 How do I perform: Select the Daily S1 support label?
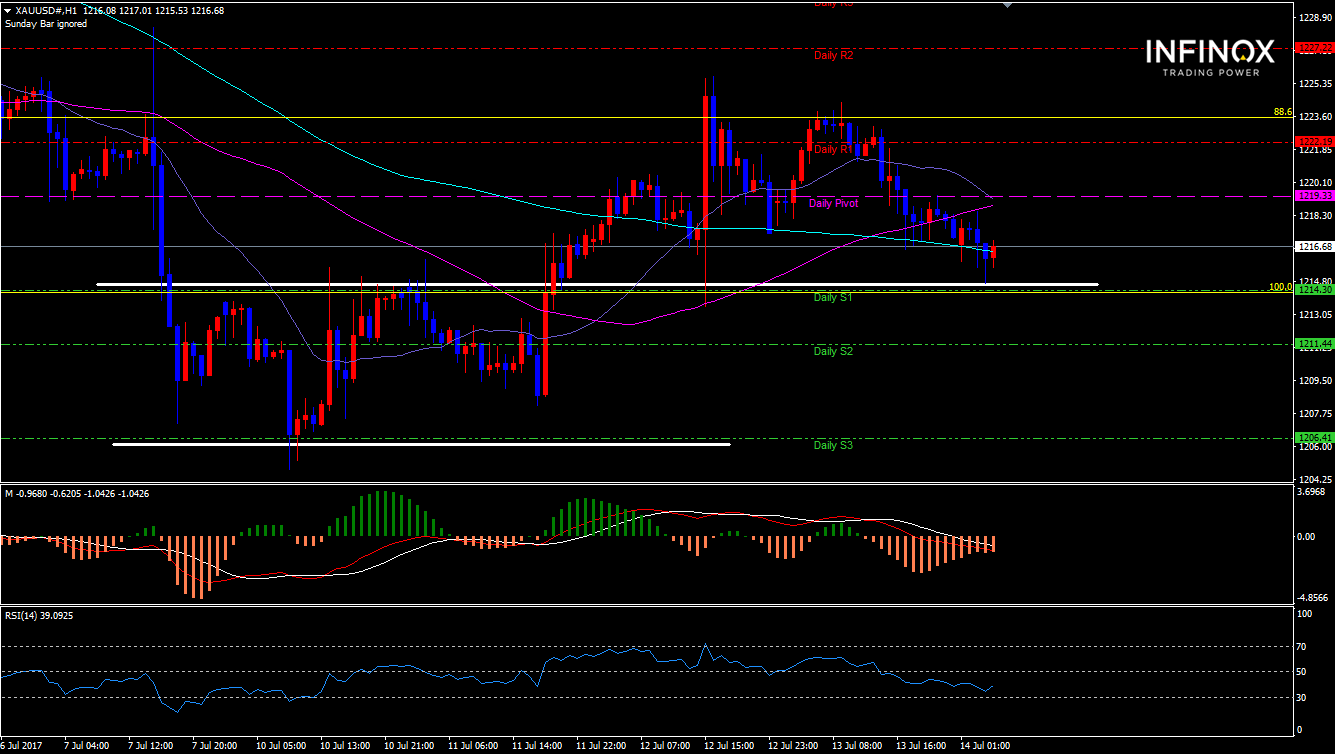coord(833,297)
